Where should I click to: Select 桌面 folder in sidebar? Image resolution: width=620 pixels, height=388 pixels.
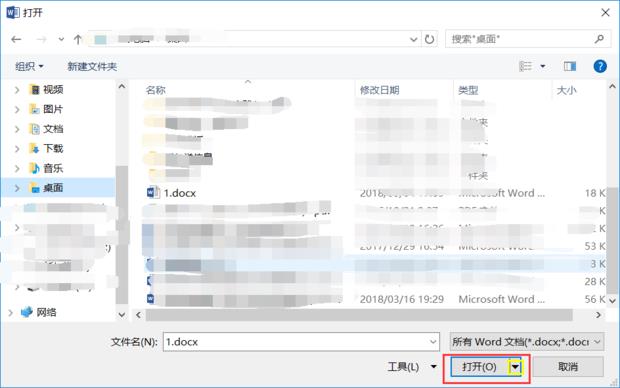[x=53, y=188]
